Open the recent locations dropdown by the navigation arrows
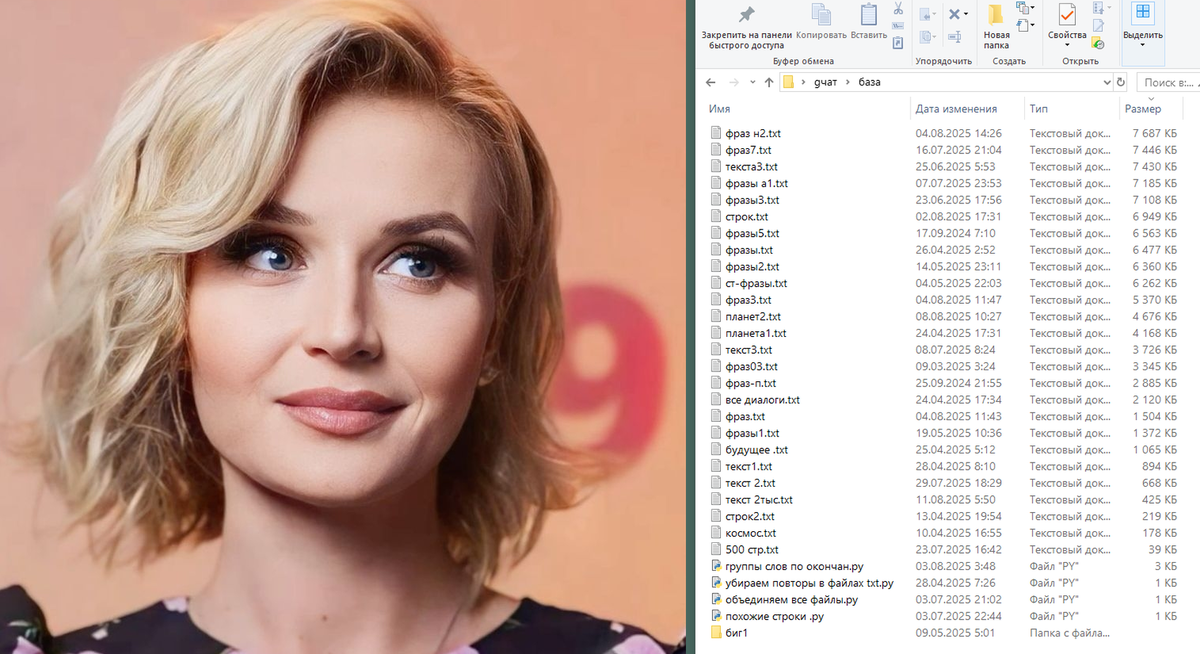Image resolution: width=1200 pixels, height=654 pixels. 752,82
